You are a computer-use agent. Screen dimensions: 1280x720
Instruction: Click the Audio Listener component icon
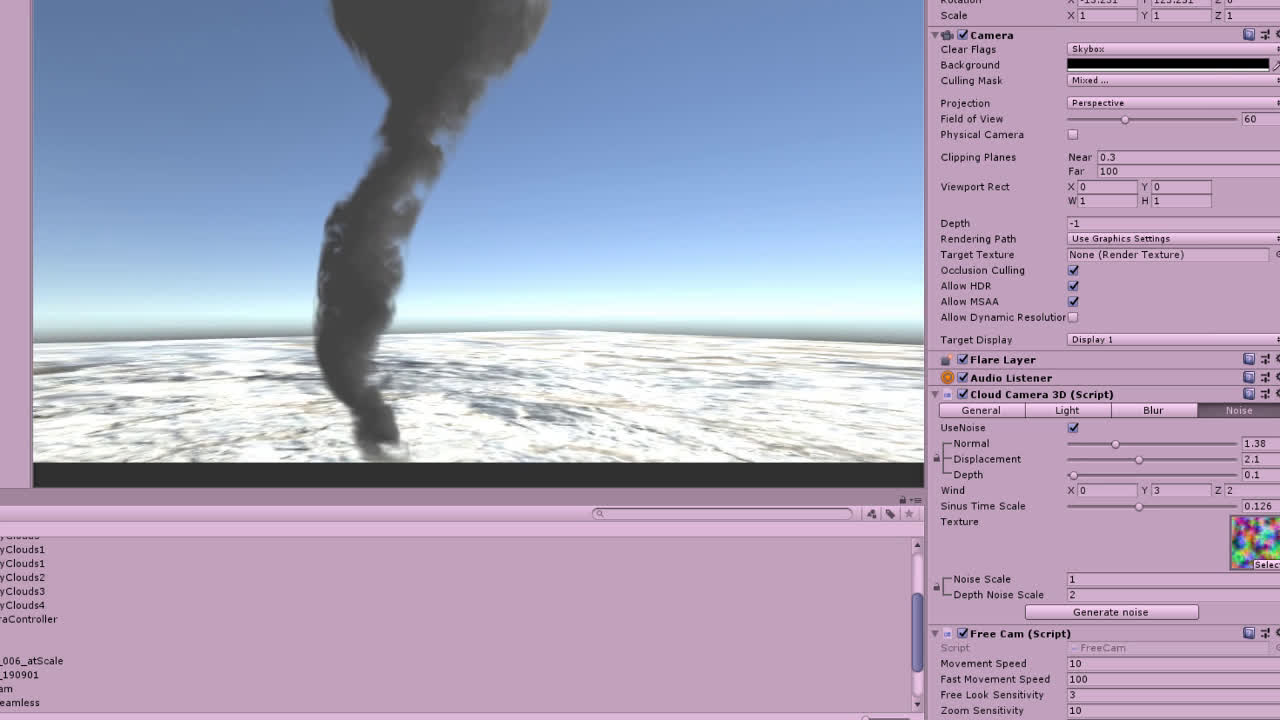tap(947, 378)
